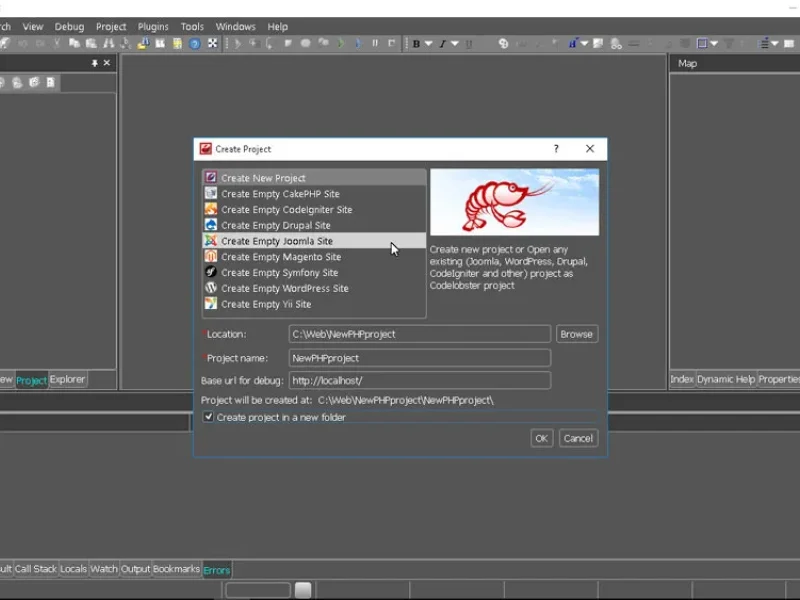Open the font color dropdown arrow
The height and width of the screenshot is (600, 800).
584,43
